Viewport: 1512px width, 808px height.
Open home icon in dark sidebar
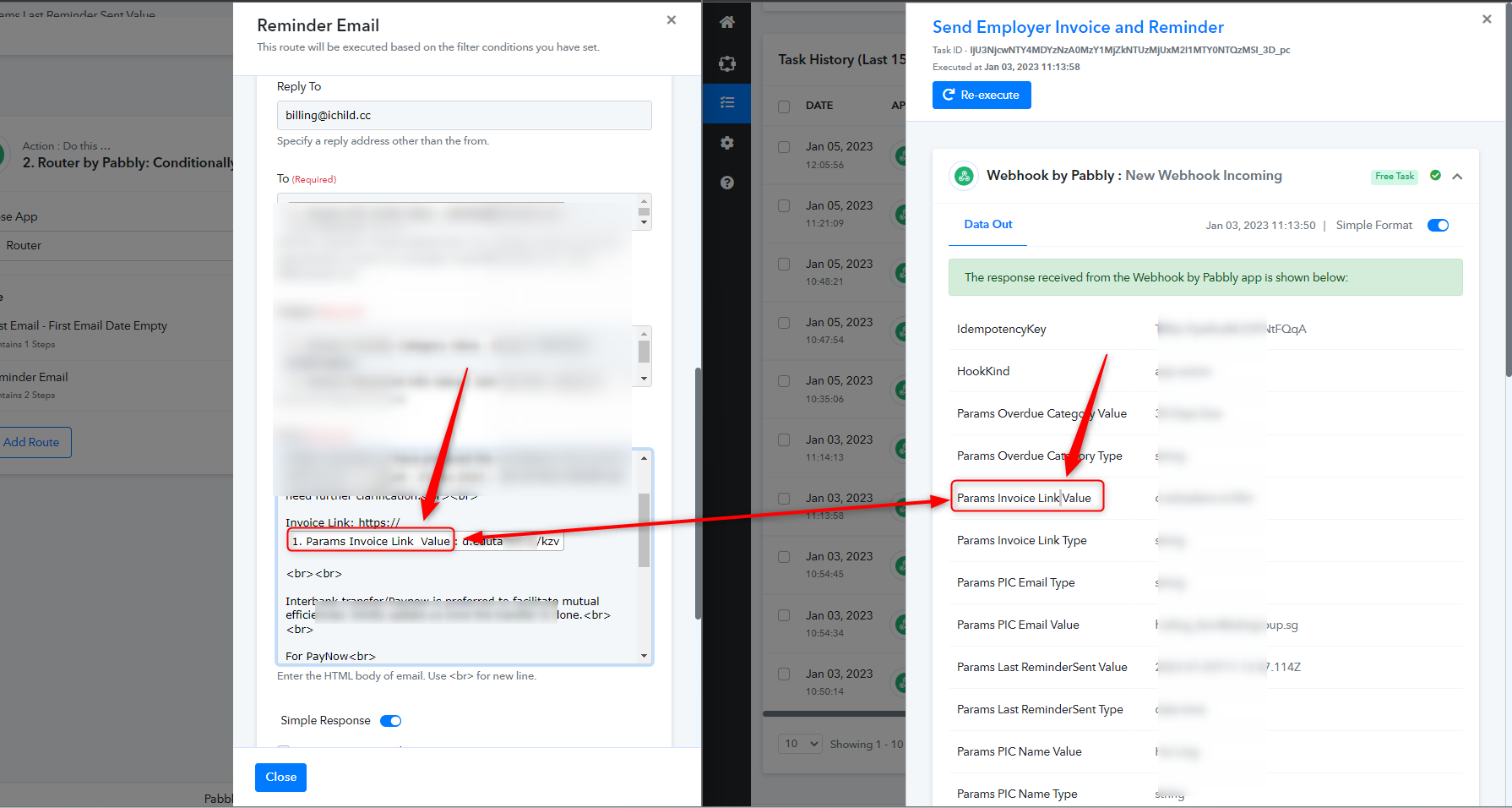[x=726, y=22]
